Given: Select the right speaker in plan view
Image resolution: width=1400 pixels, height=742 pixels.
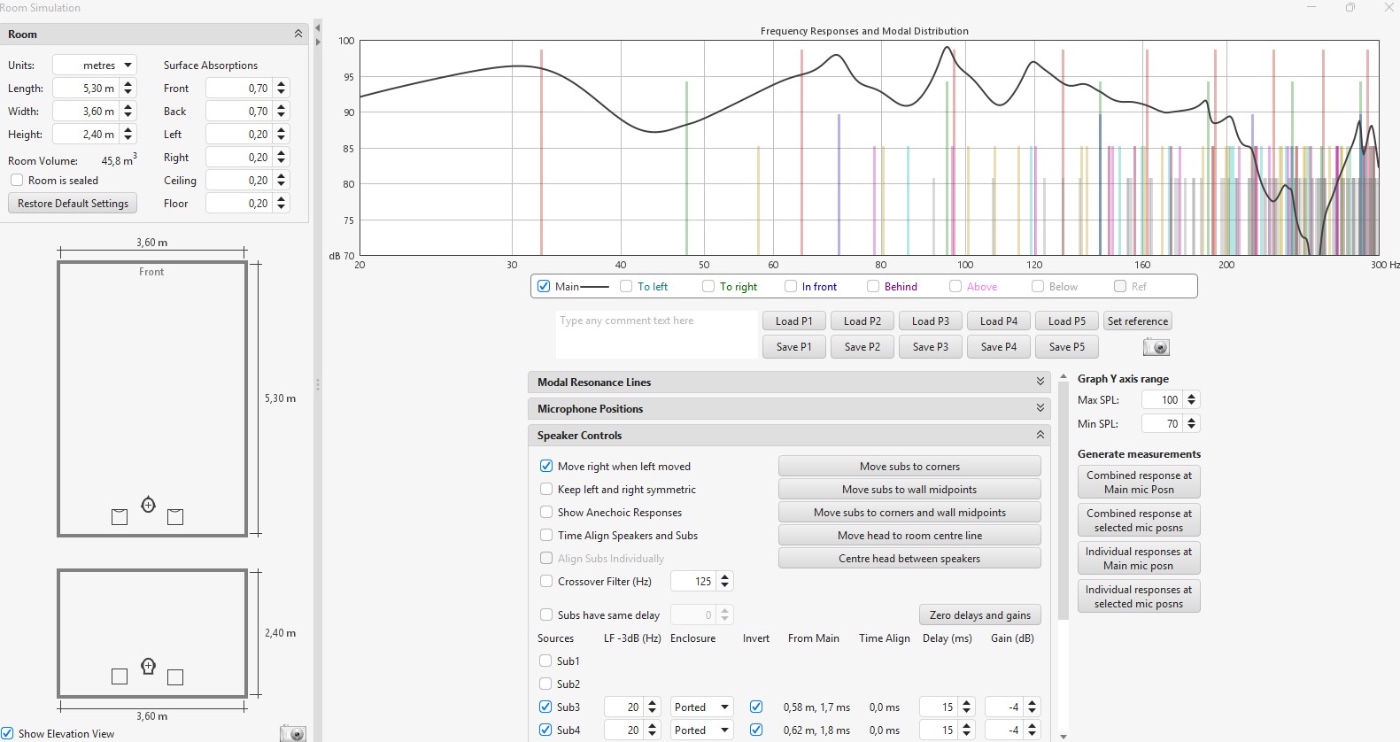Looking at the screenshot, I should point(175,517).
